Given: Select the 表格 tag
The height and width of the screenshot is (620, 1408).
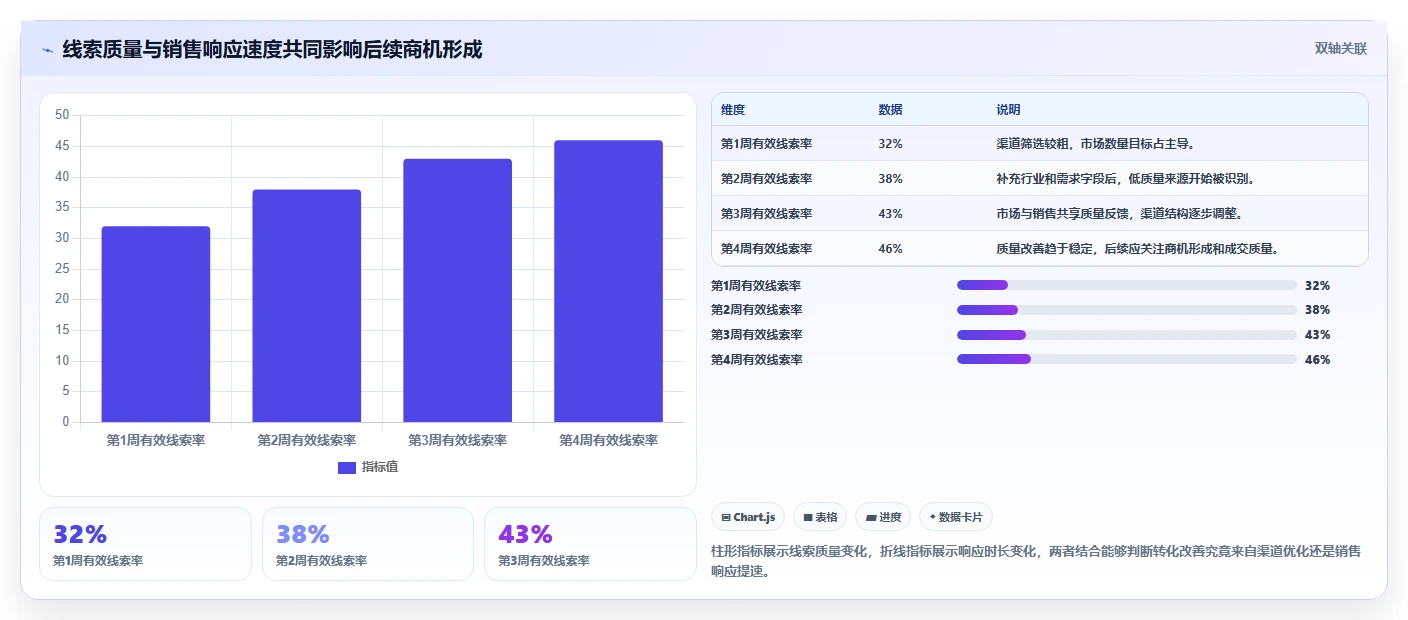Looking at the screenshot, I should coord(820,517).
